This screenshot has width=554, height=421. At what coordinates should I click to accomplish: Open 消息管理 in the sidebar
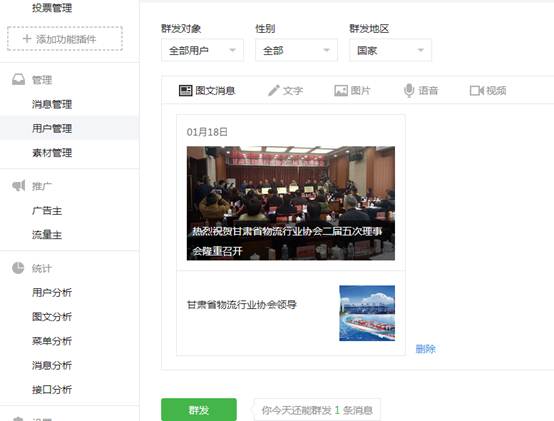tap(52, 104)
